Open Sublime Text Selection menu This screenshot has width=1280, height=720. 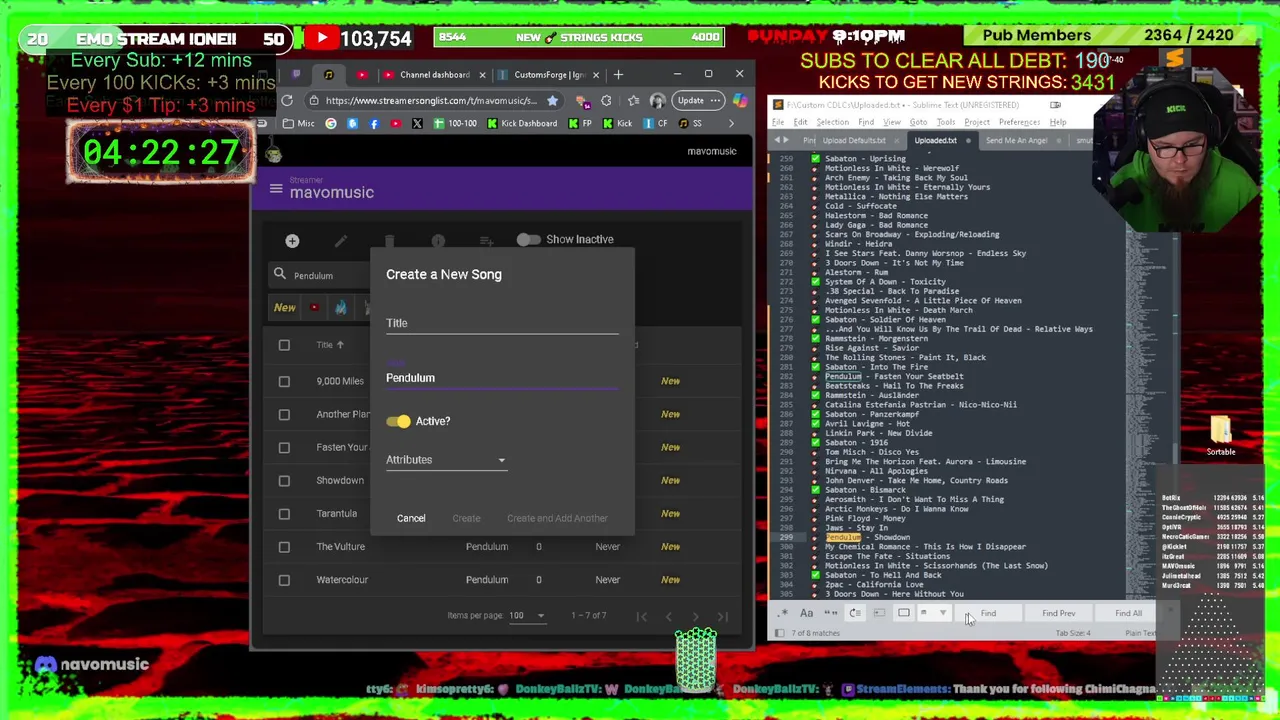pyautogui.click(x=832, y=122)
